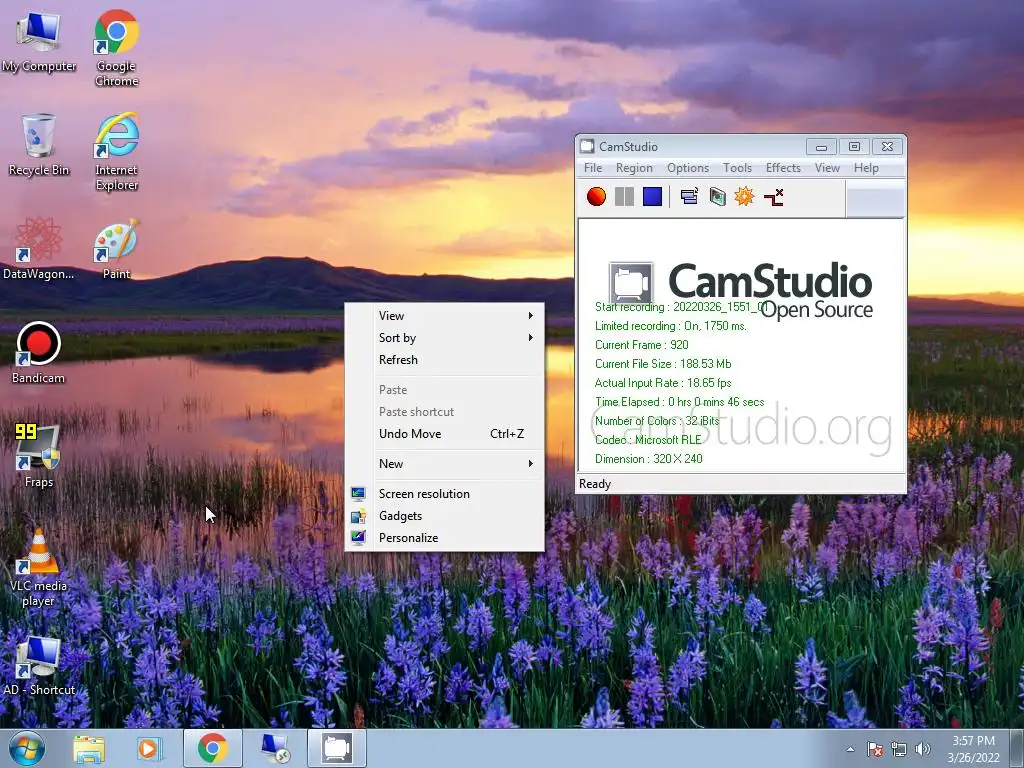Image resolution: width=1024 pixels, height=768 pixels.
Task: Open the volume speaker tray icon
Action: [923, 750]
